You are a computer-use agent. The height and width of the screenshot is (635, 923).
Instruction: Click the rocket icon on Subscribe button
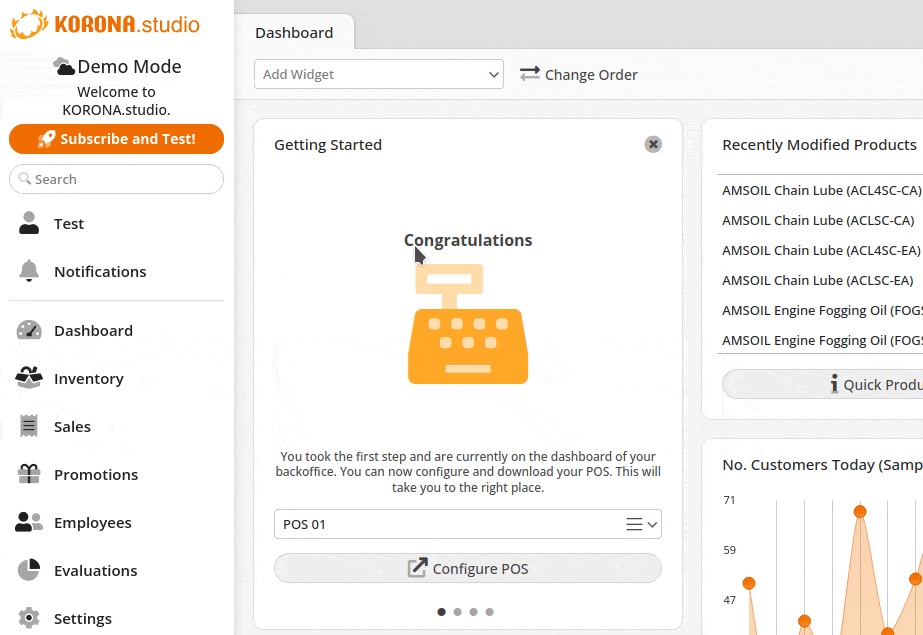(x=47, y=139)
